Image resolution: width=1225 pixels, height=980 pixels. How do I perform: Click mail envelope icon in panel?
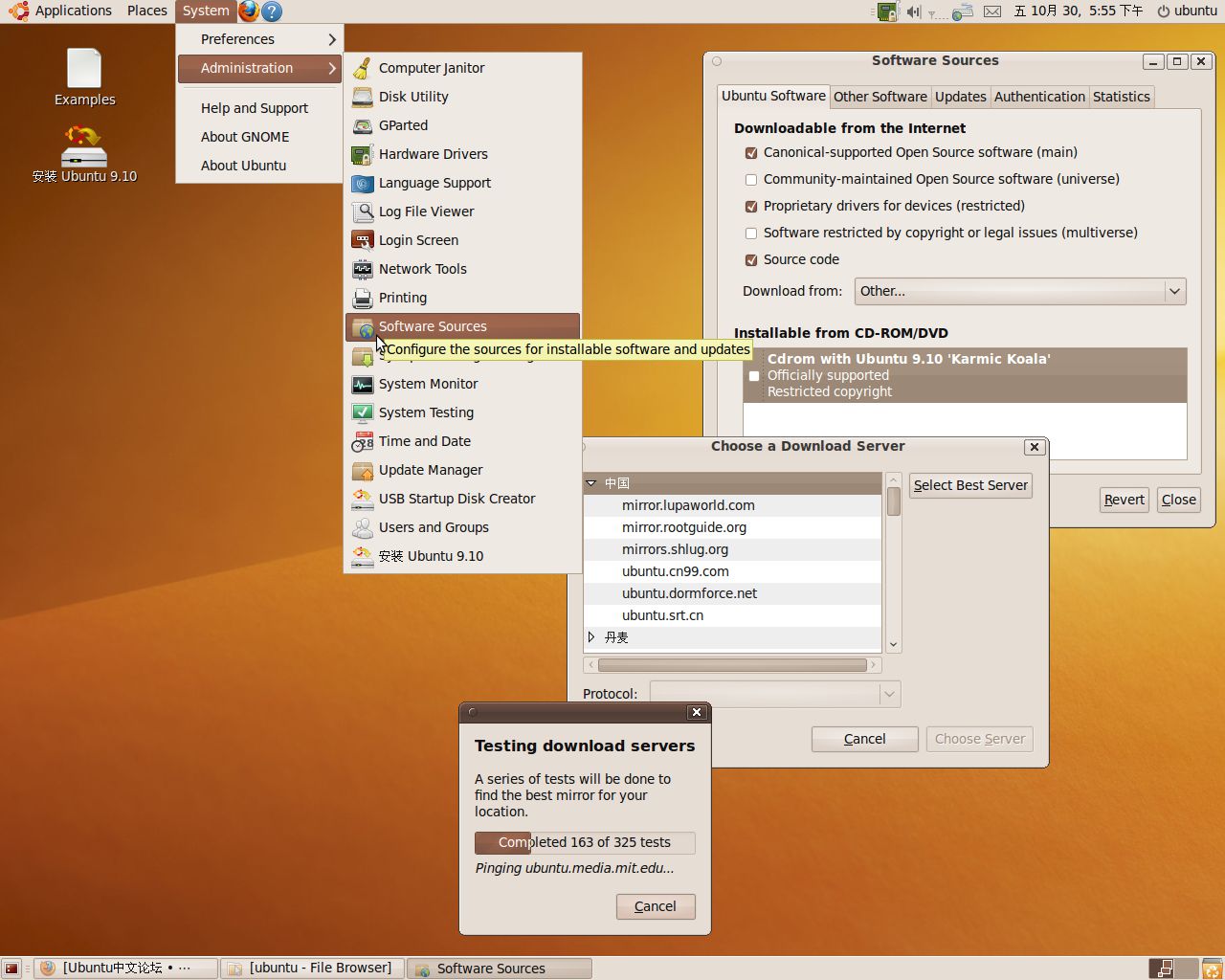click(992, 11)
